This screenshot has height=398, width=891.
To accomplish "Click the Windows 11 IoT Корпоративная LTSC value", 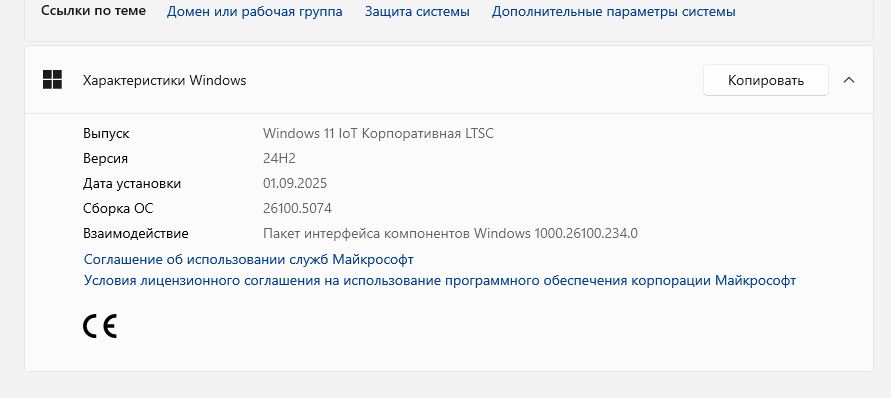I will 378,134.
